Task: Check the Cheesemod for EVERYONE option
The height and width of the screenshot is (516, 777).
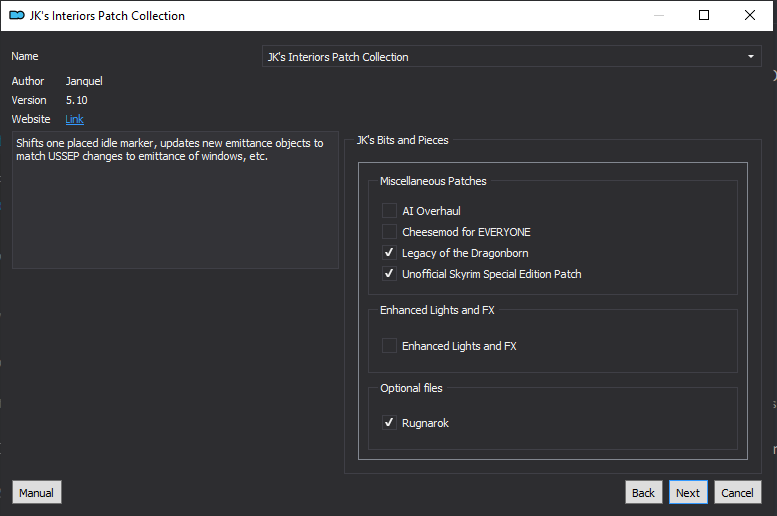Action: coord(389,231)
